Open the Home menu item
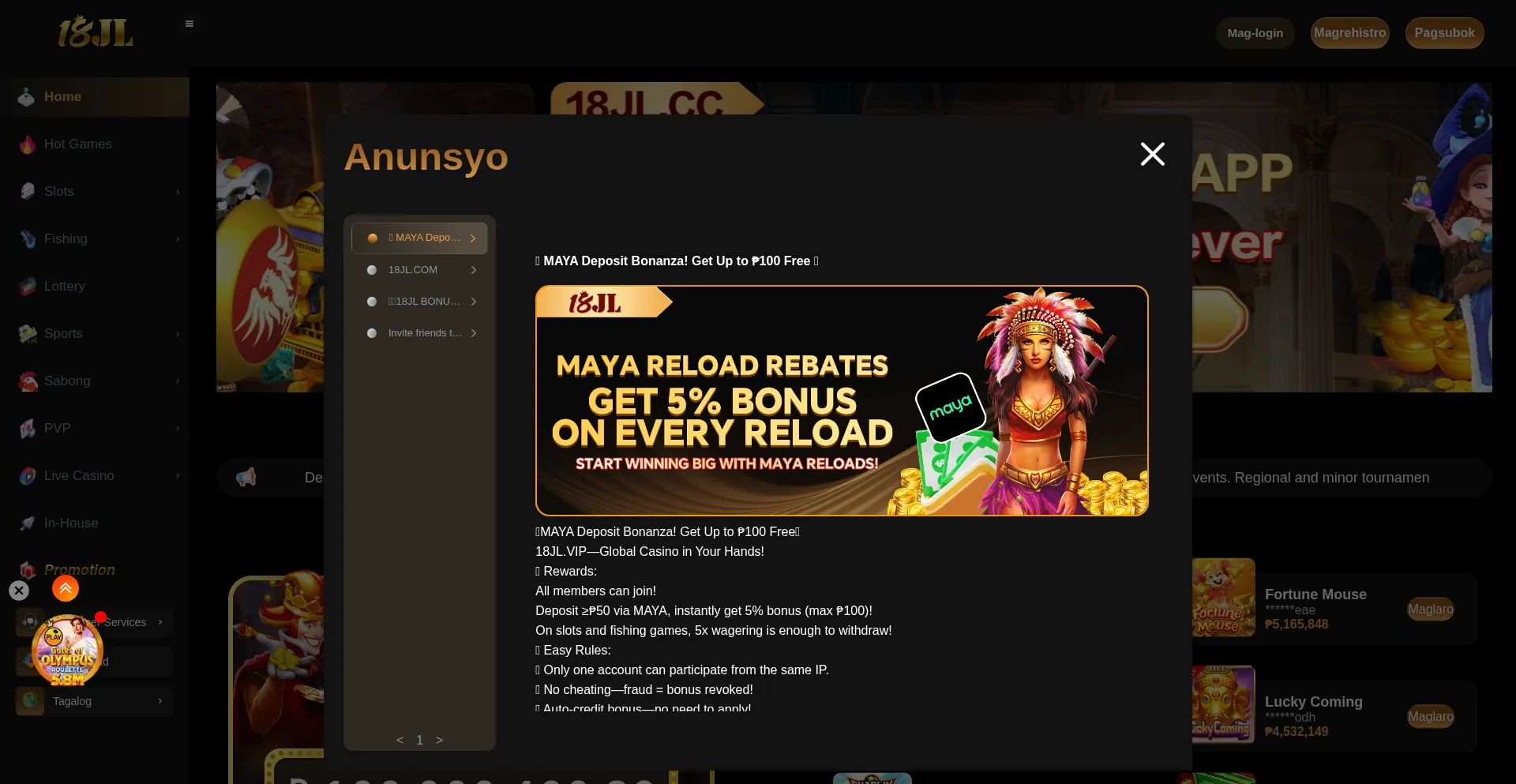1516x784 pixels. point(95,97)
